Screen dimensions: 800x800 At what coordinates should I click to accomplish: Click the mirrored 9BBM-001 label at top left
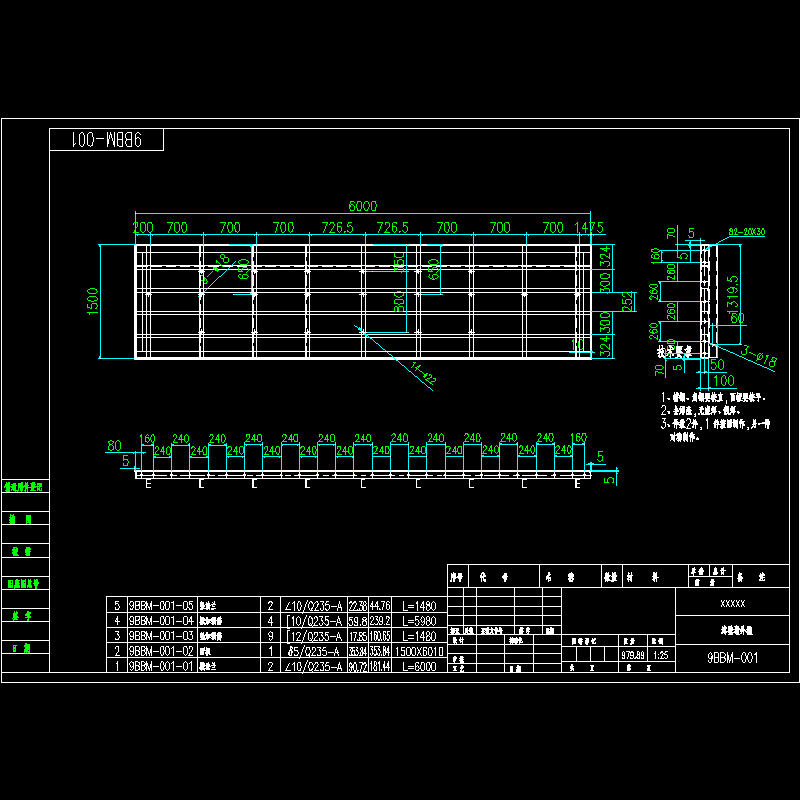(106, 140)
